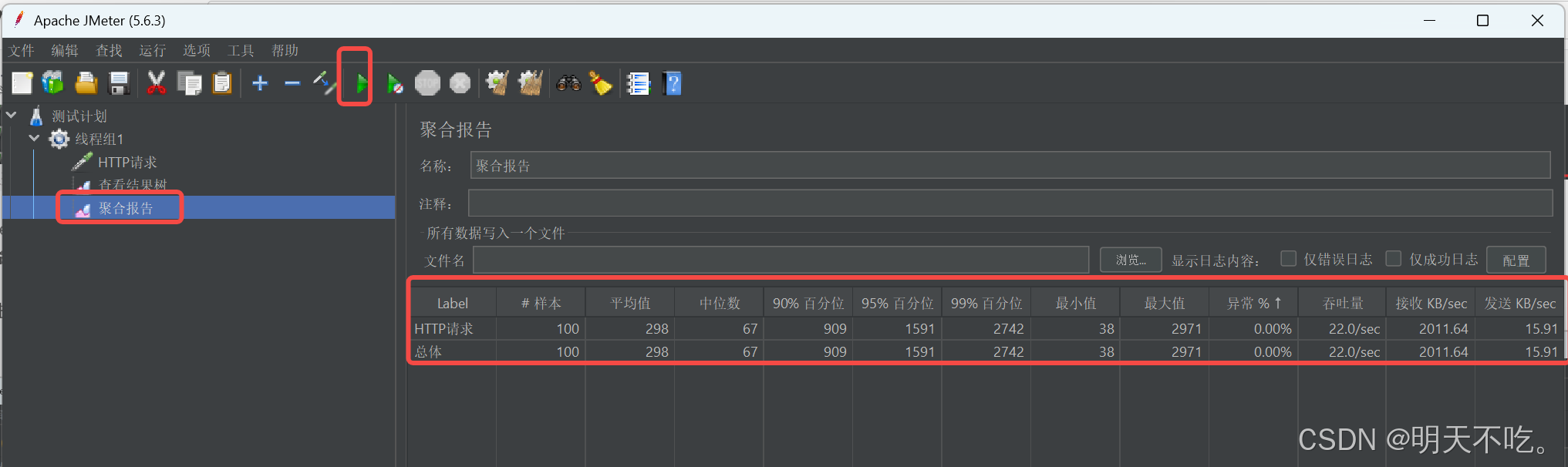1568x467 pixels.
Task: Click the 配置 configure button
Action: coord(1516,260)
